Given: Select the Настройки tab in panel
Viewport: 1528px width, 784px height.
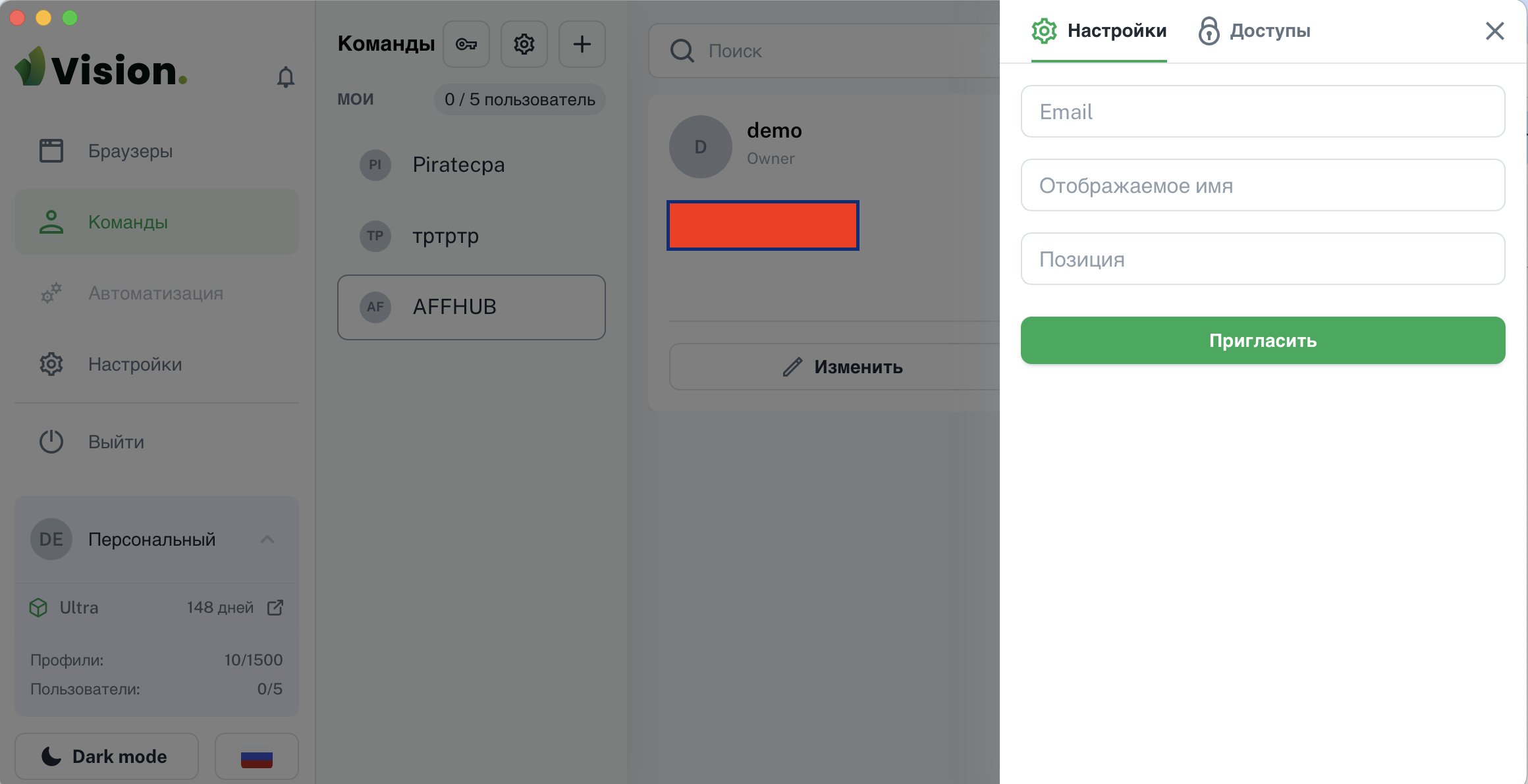Looking at the screenshot, I should click(1099, 31).
